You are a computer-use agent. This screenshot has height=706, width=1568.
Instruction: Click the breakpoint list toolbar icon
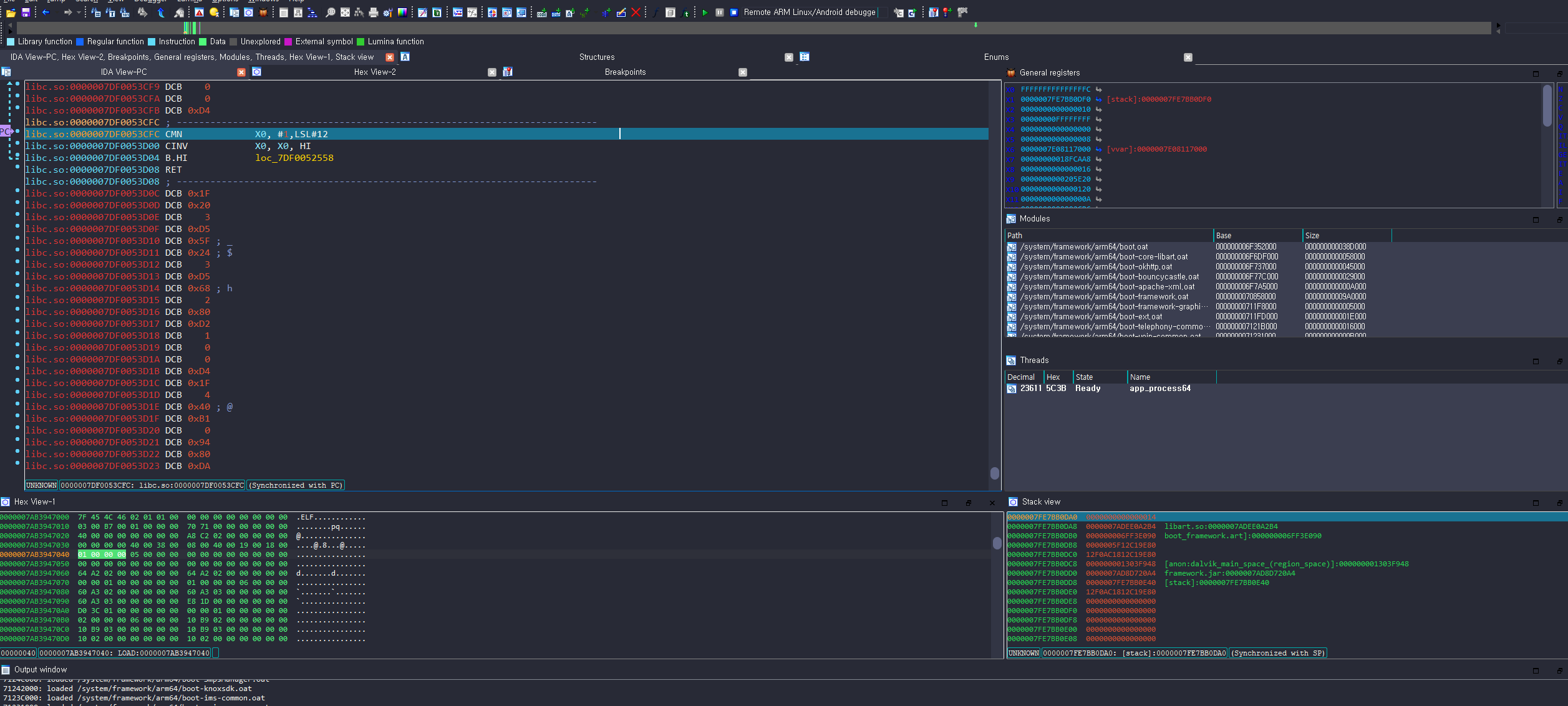click(x=933, y=12)
